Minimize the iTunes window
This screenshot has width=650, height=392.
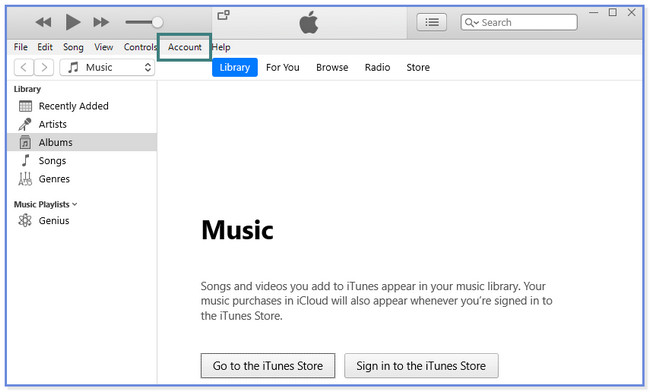tap(594, 12)
